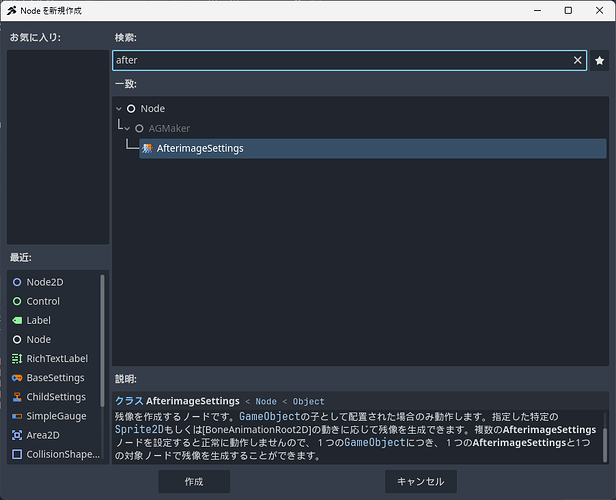Click Control icon in recent list

click(17, 301)
